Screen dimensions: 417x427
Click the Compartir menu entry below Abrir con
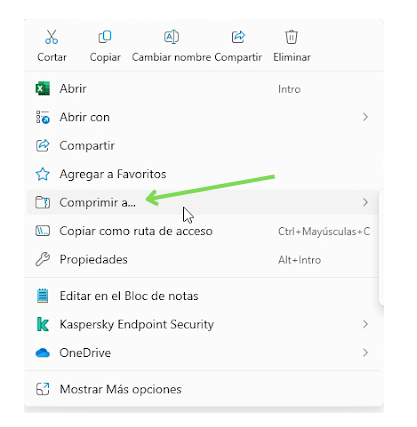(203, 146)
